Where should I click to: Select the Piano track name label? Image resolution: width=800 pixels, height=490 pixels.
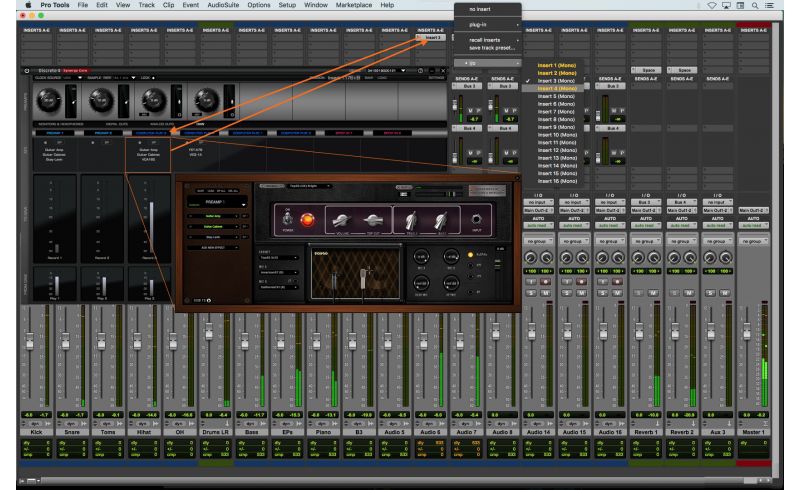click(x=323, y=432)
